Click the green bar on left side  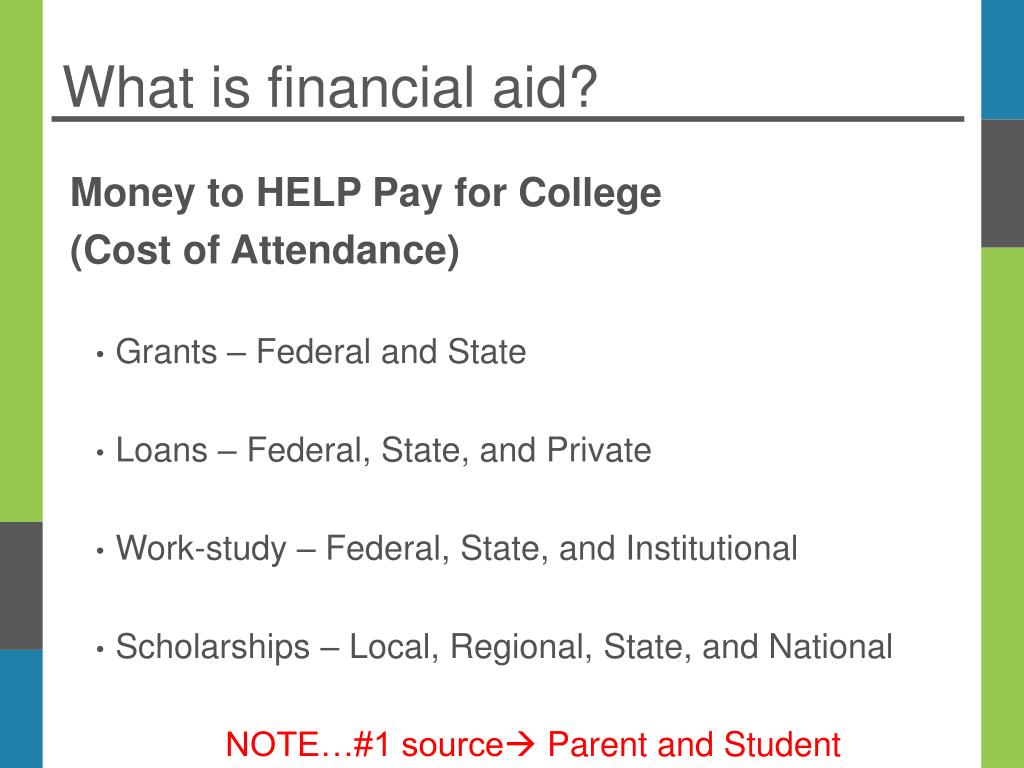(21, 261)
